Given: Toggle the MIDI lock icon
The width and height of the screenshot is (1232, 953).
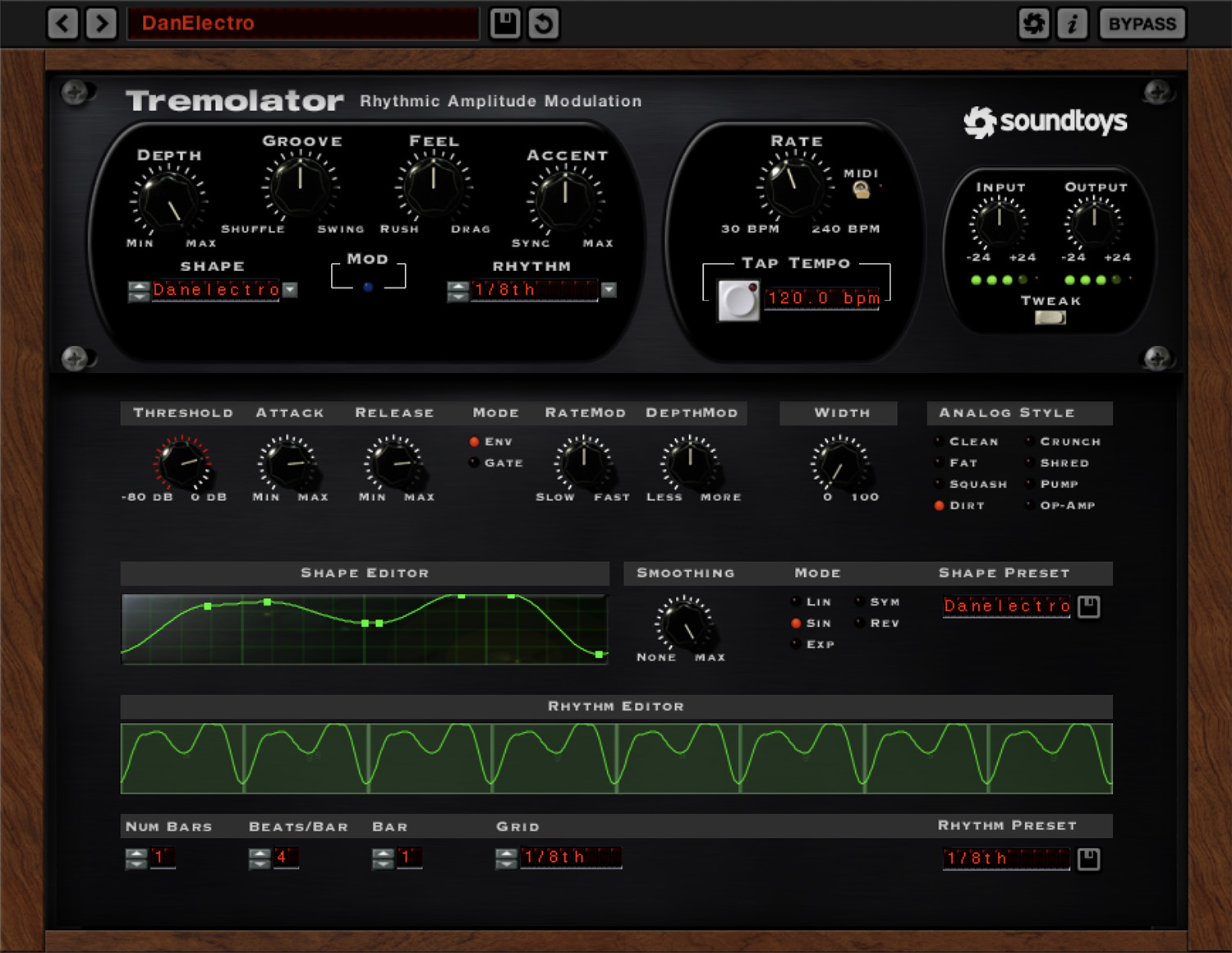Looking at the screenshot, I should coord(861,191).
